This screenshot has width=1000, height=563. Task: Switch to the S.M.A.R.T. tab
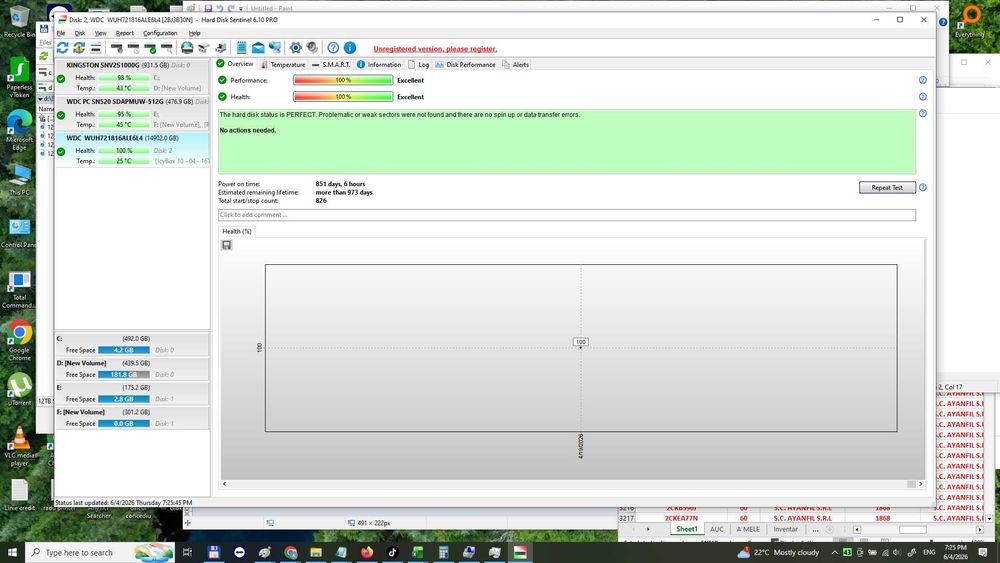click(x=331, y=64)
